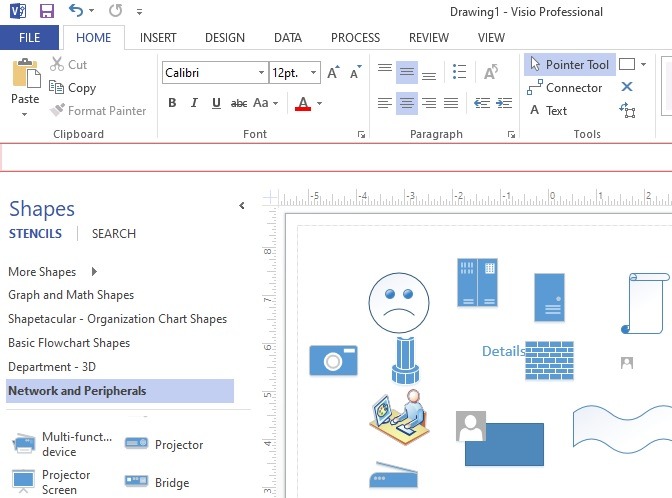The image size is (672, 498).
Task: Open the Department - 3D stencil
Action: coord(52,367)
